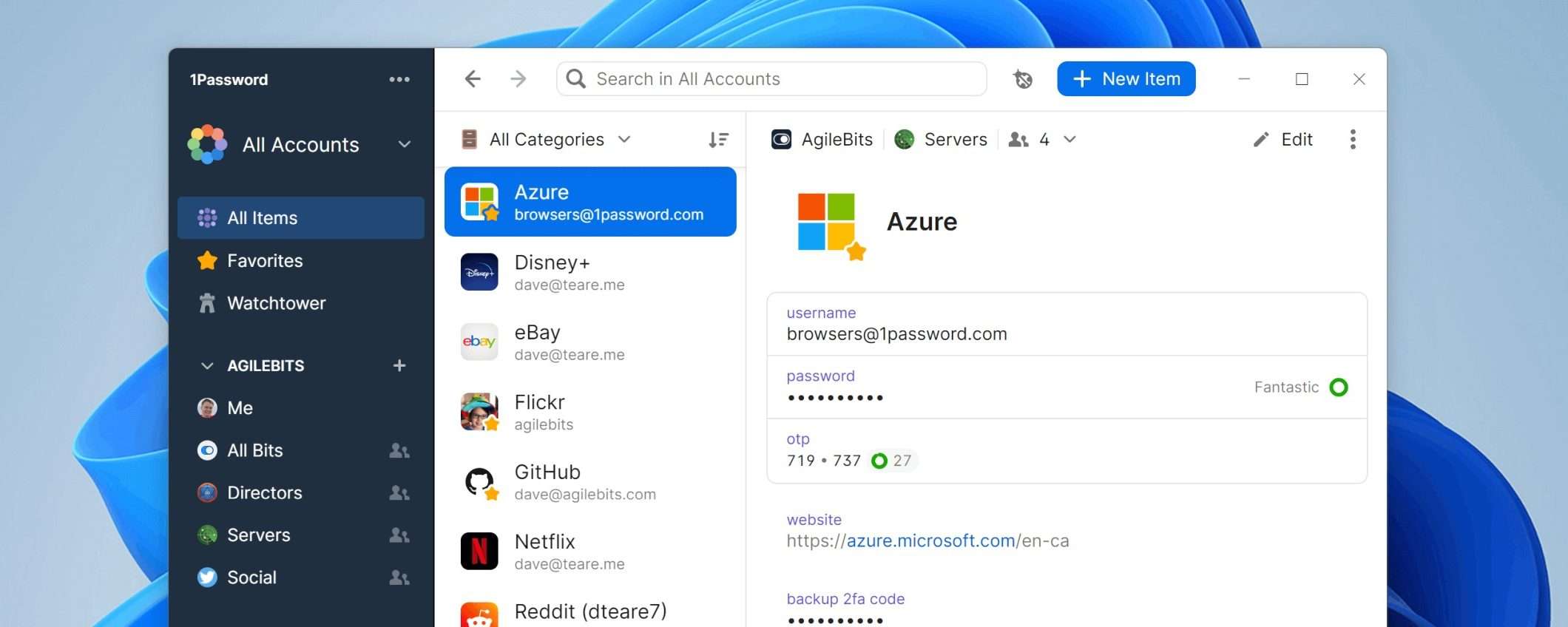Select Favorites in the sidebar

264,261
